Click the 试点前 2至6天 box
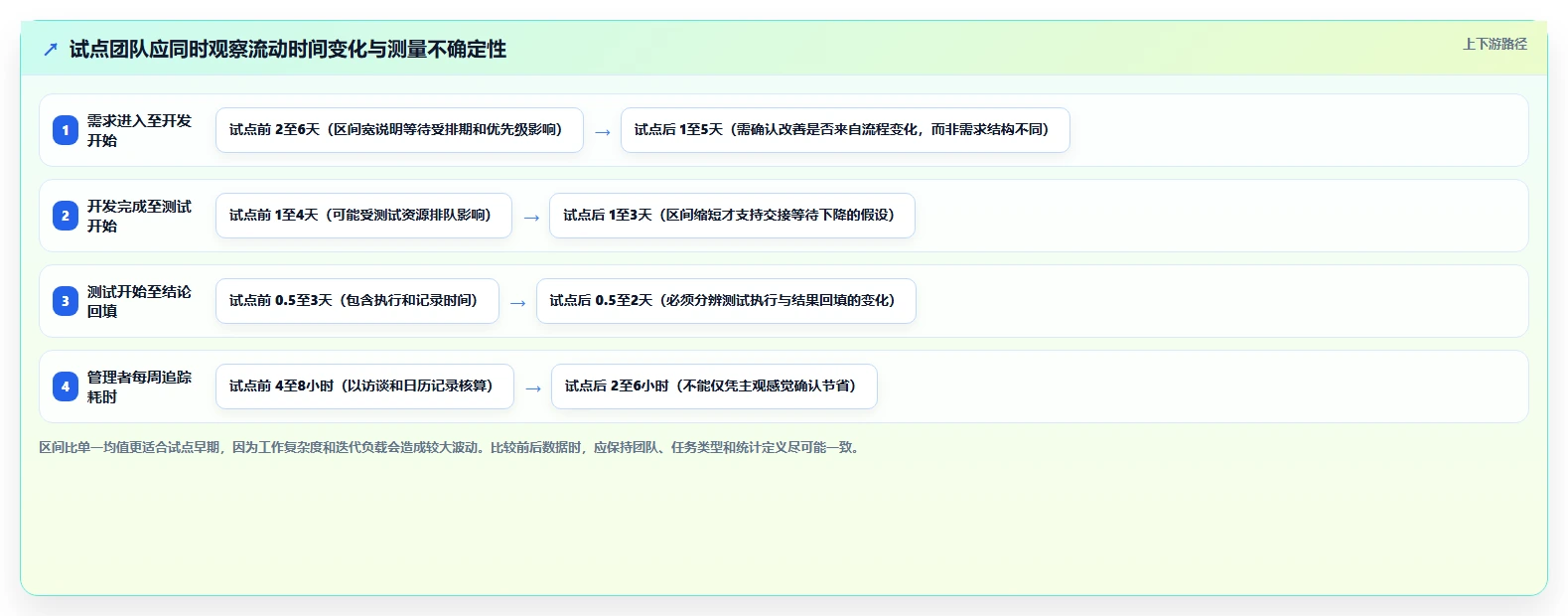Viewport: 1568px width, 616px height. coord(399,130)
